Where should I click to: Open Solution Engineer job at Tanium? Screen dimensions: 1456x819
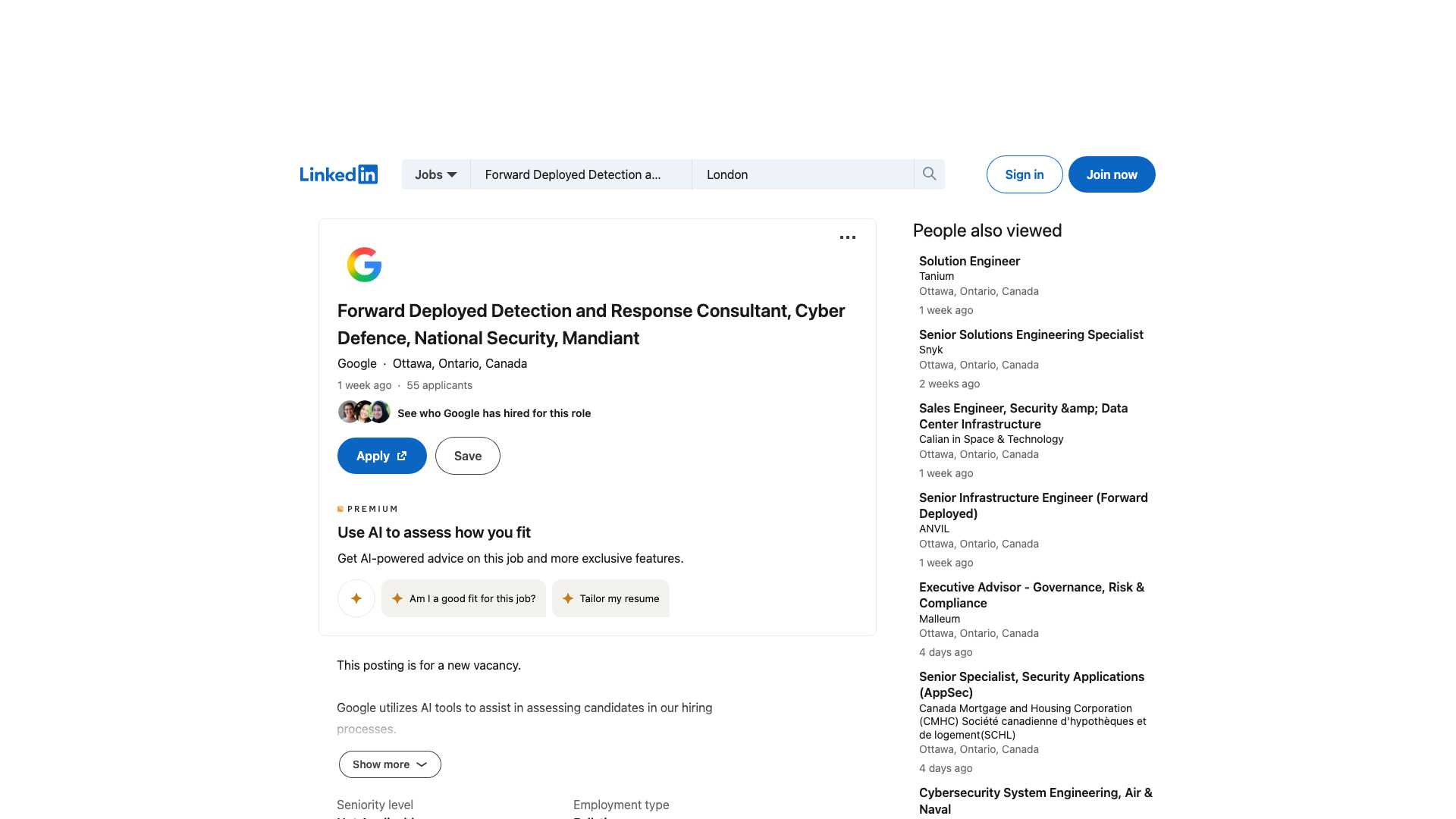969,261
